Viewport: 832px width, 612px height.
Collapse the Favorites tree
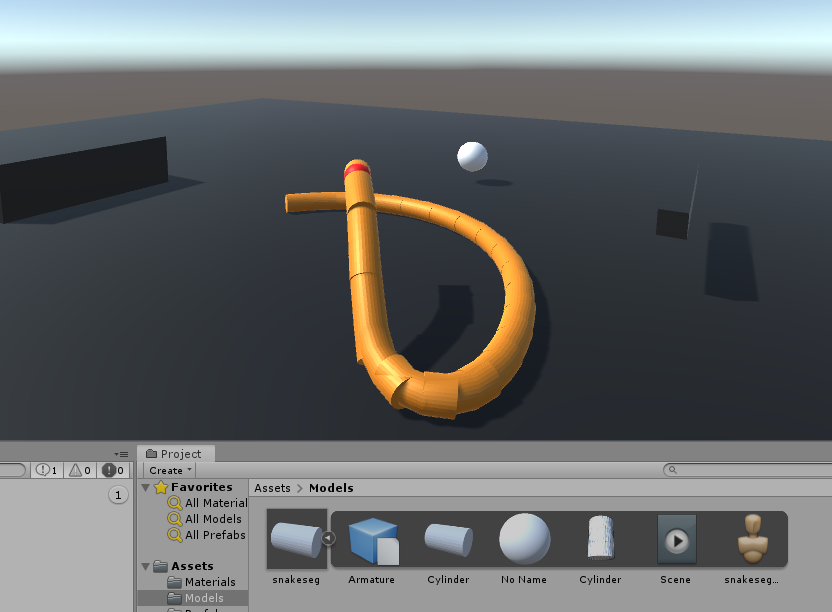coord(145,487)
